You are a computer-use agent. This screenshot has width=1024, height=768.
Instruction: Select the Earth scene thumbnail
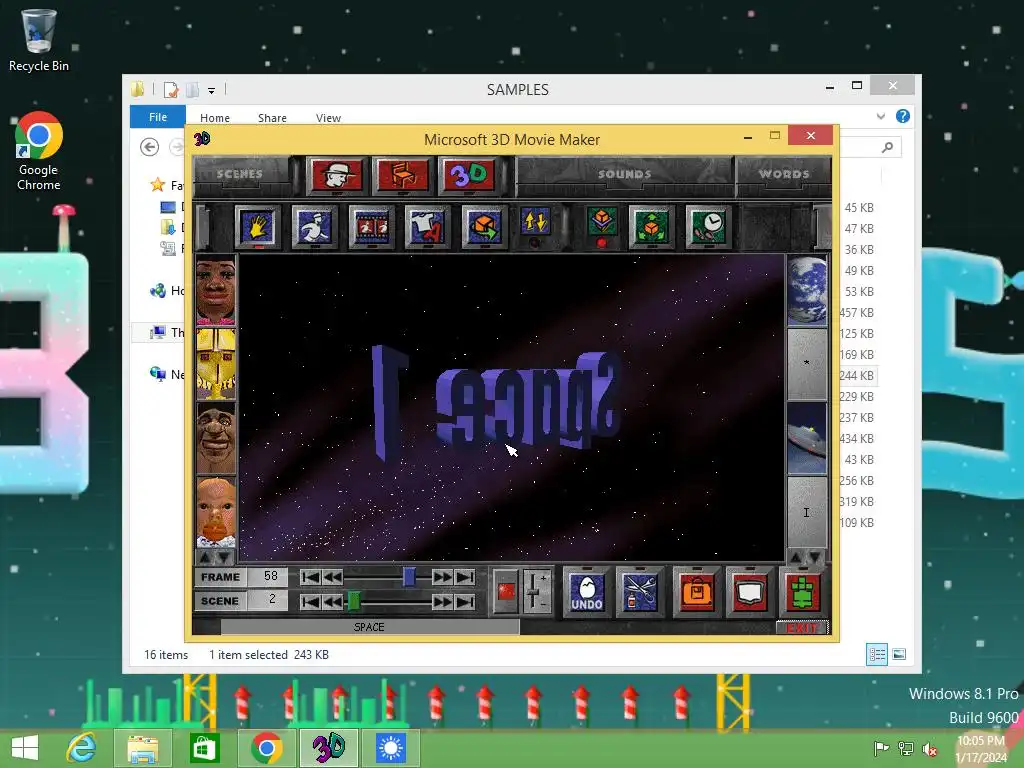[x=807, y=290]
